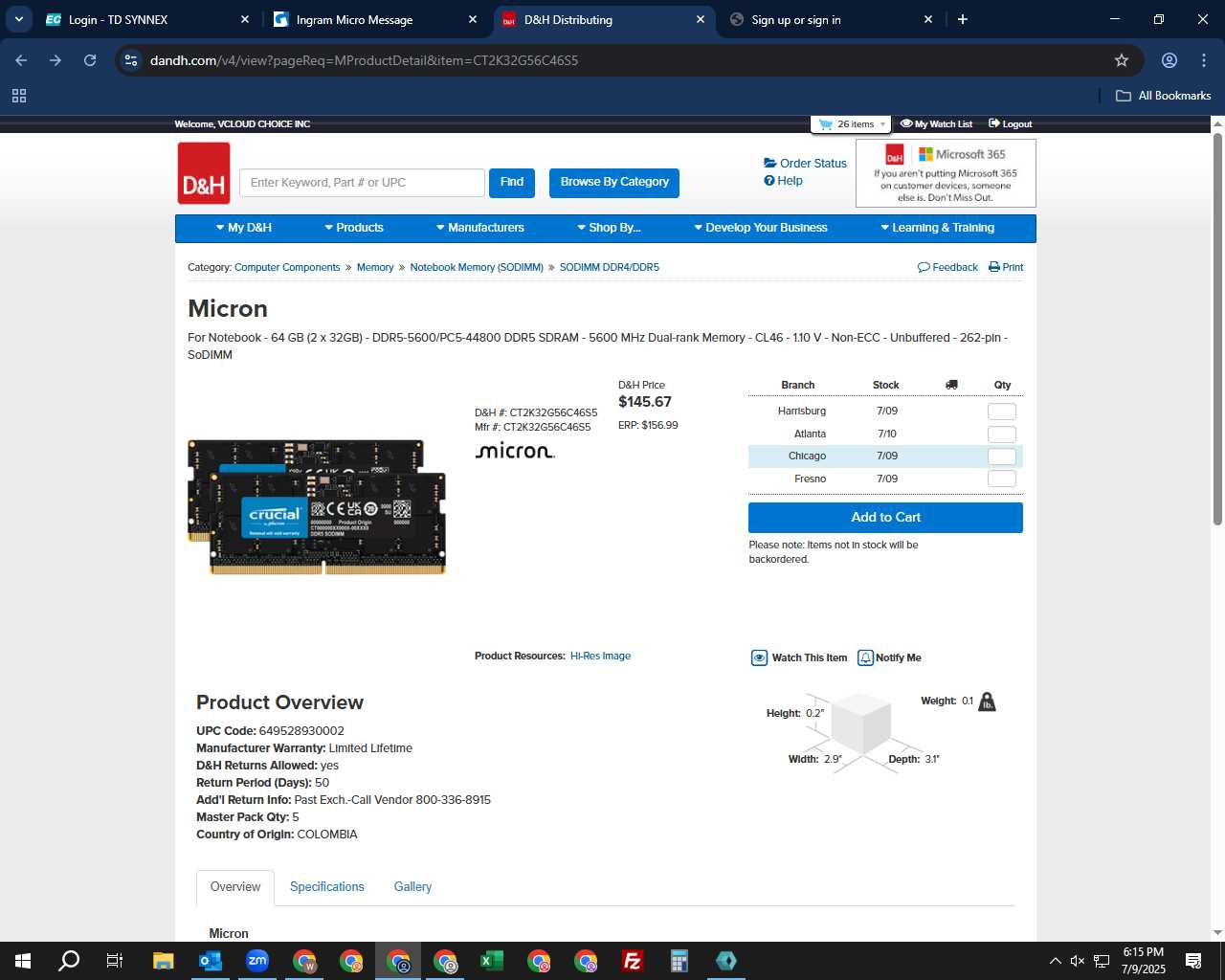
Task: Open Zoom from the taskbar
Action: pyautogui.click(x=256, y=961)
